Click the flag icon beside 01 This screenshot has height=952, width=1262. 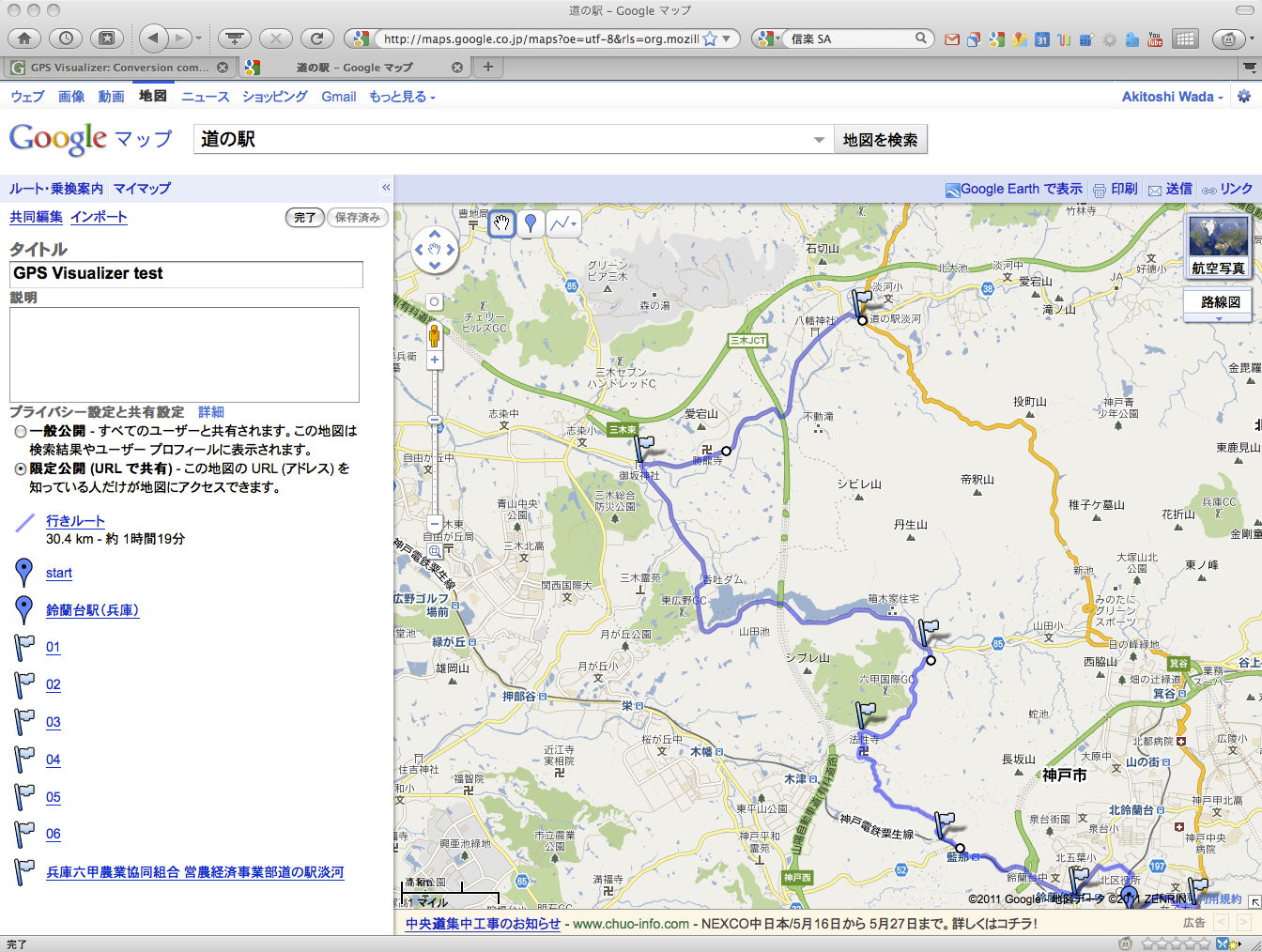coord(24,648)
